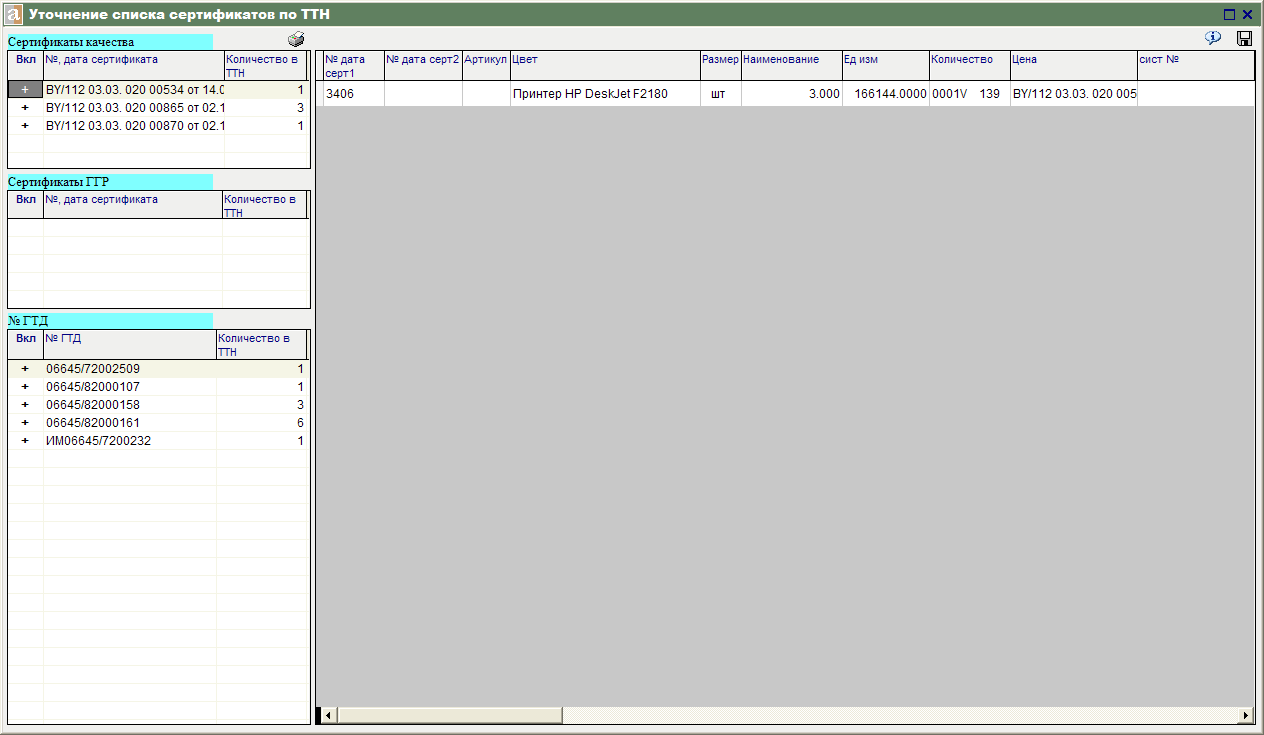Viewport: 1264px width, 735px height.
Task: Click 'Размер' column header
Action: point(720,65)
